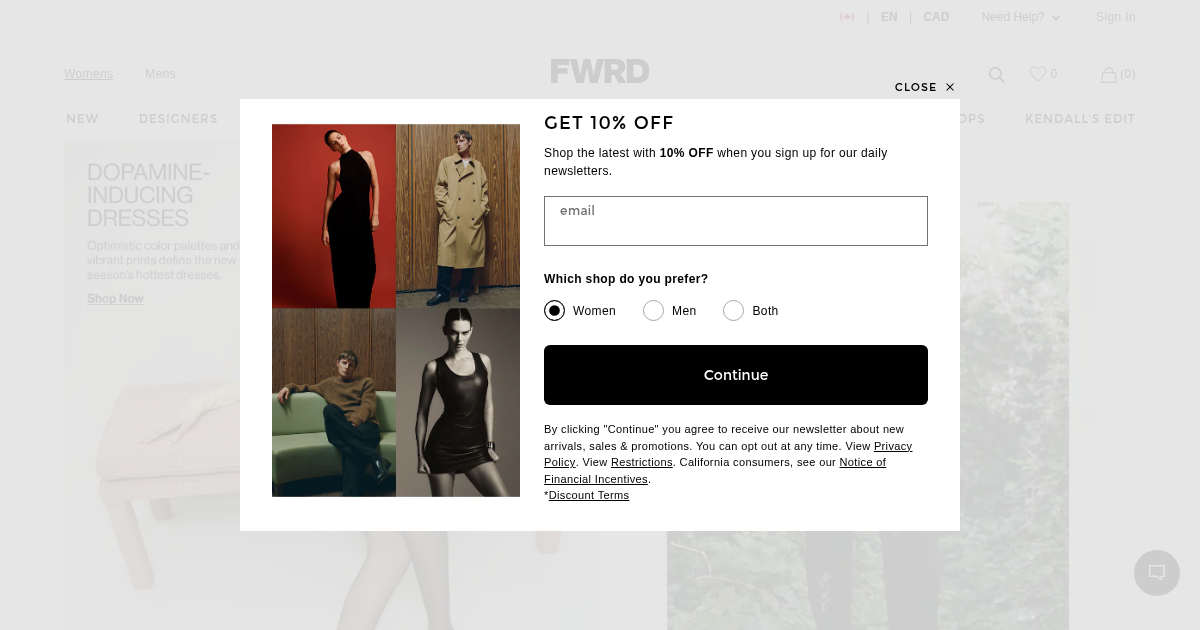Open the CAD currency selector
1200x630 pixels.
tap(936, 17)
